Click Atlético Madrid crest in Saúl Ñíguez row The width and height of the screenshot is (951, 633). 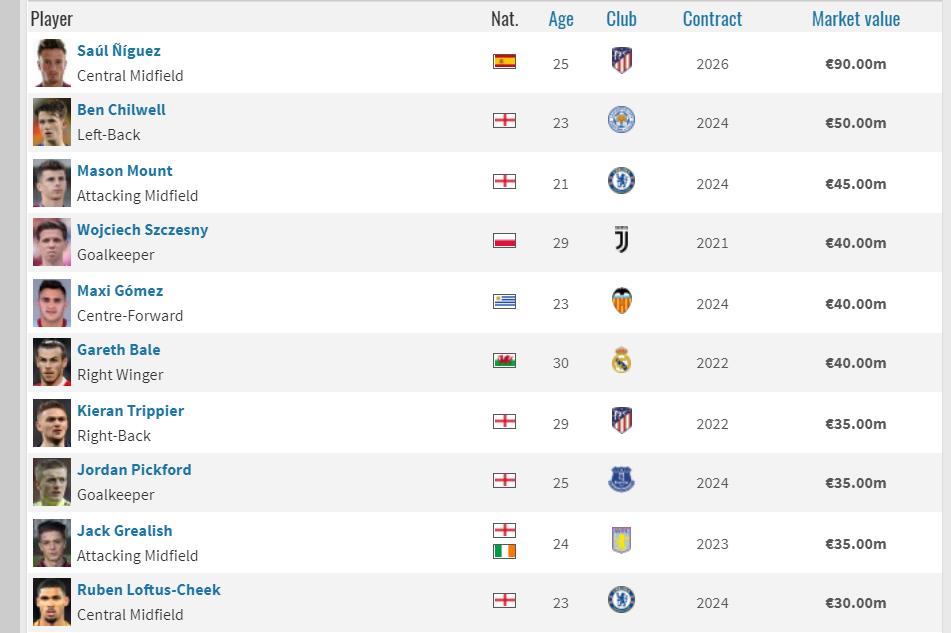click(x=621, y=61)
